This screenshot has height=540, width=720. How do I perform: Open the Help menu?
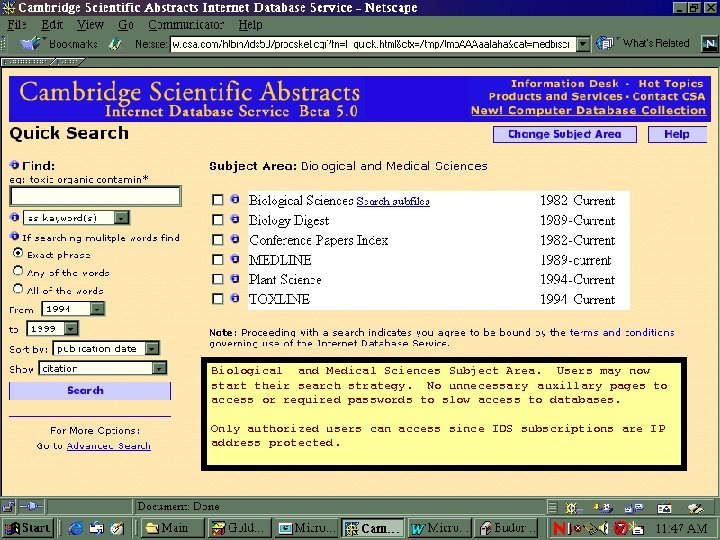click(250, 25)
